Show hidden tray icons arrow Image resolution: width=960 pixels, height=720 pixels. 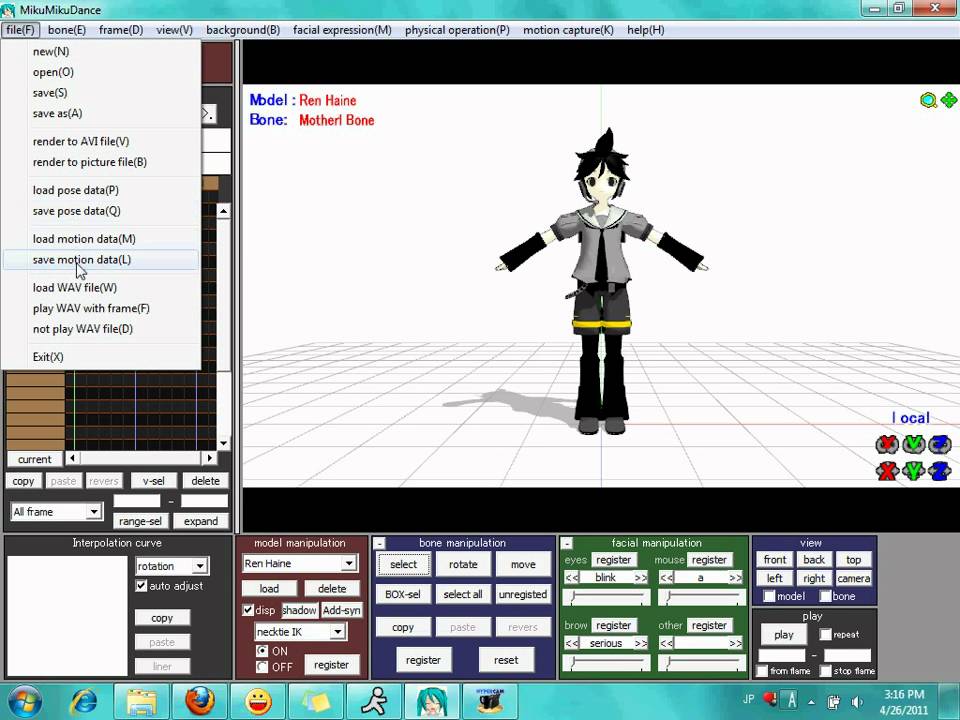[x=812, y=702]
